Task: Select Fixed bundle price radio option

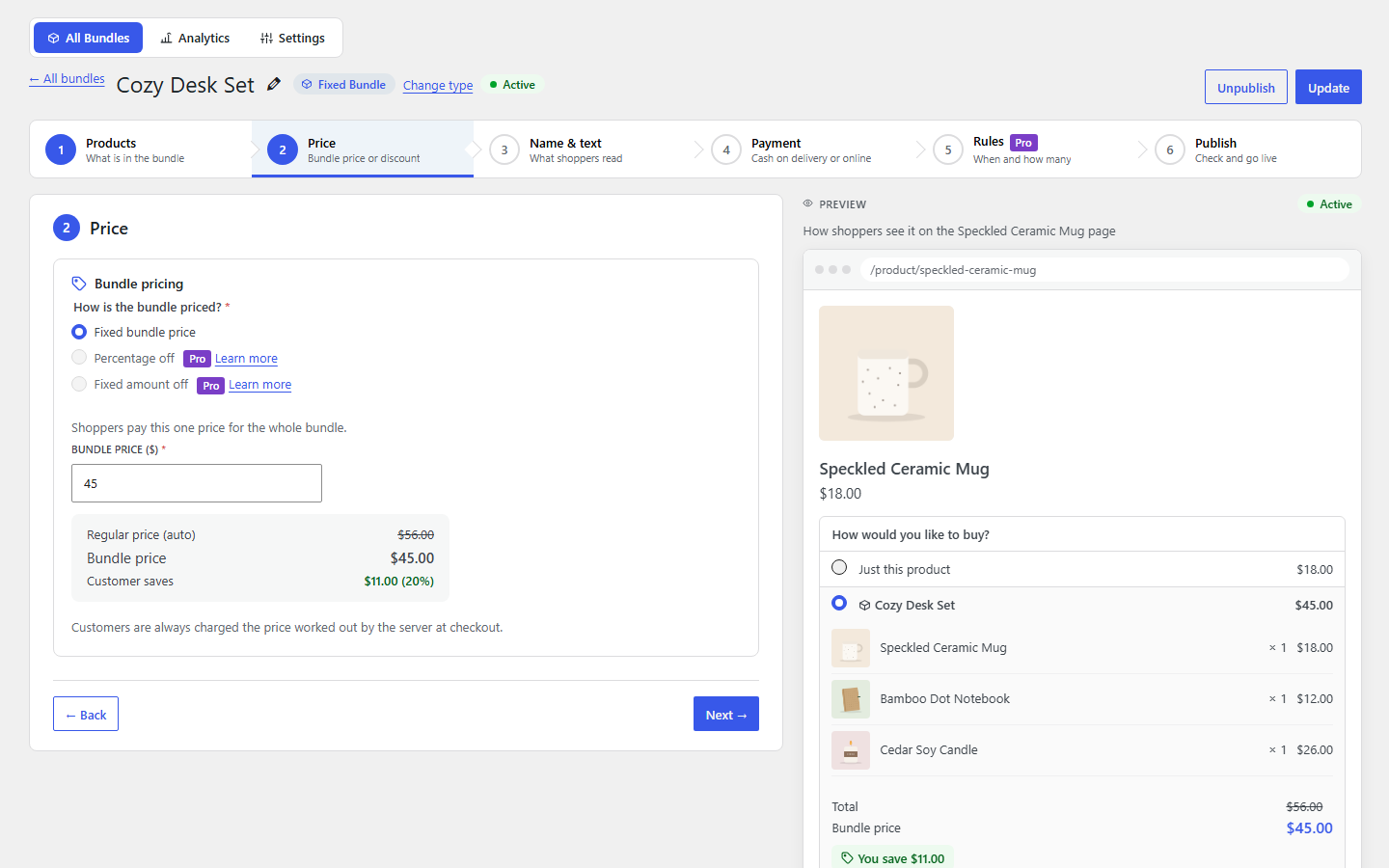Action: pyautogui.click(x=79, y=332)
